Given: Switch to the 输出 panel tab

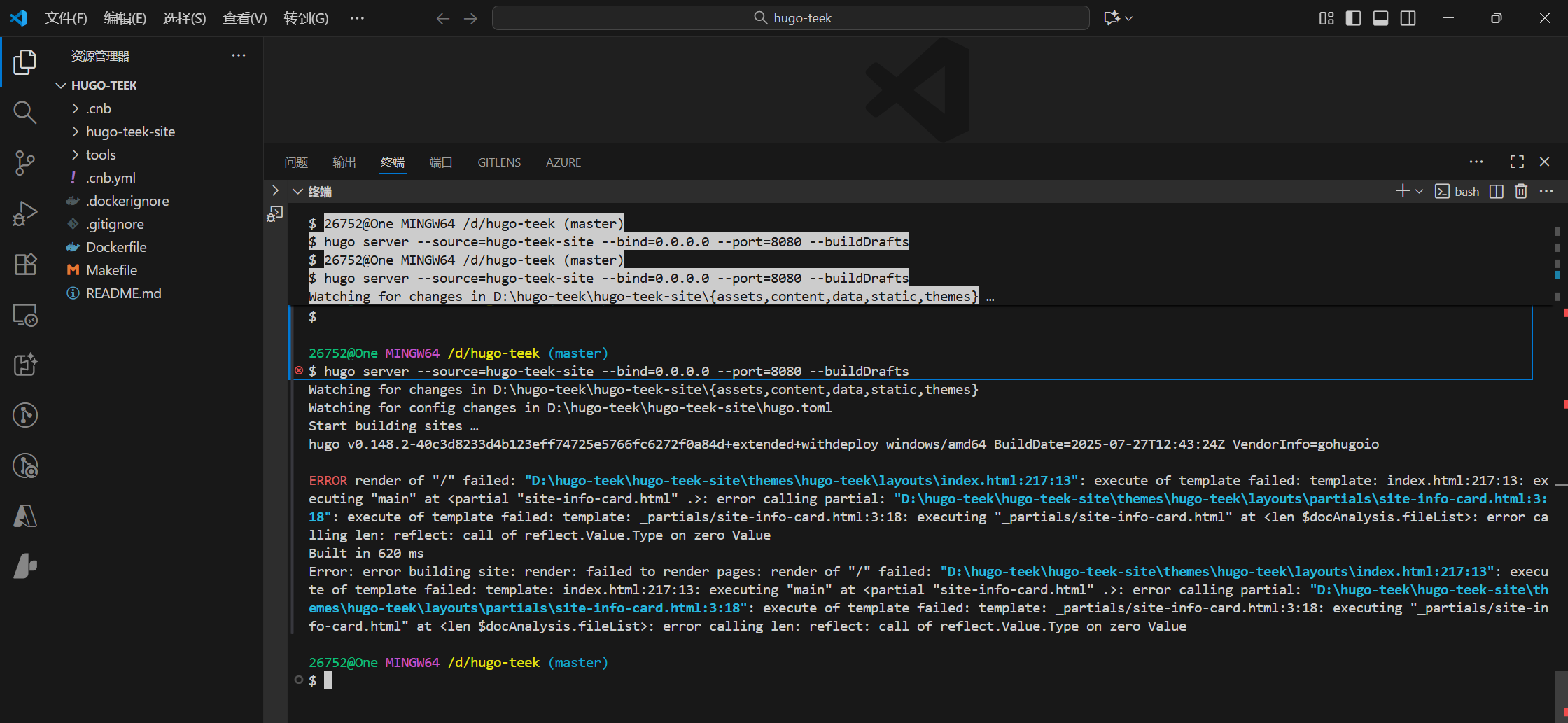Looking at the screenshot, I should point(344,162).
